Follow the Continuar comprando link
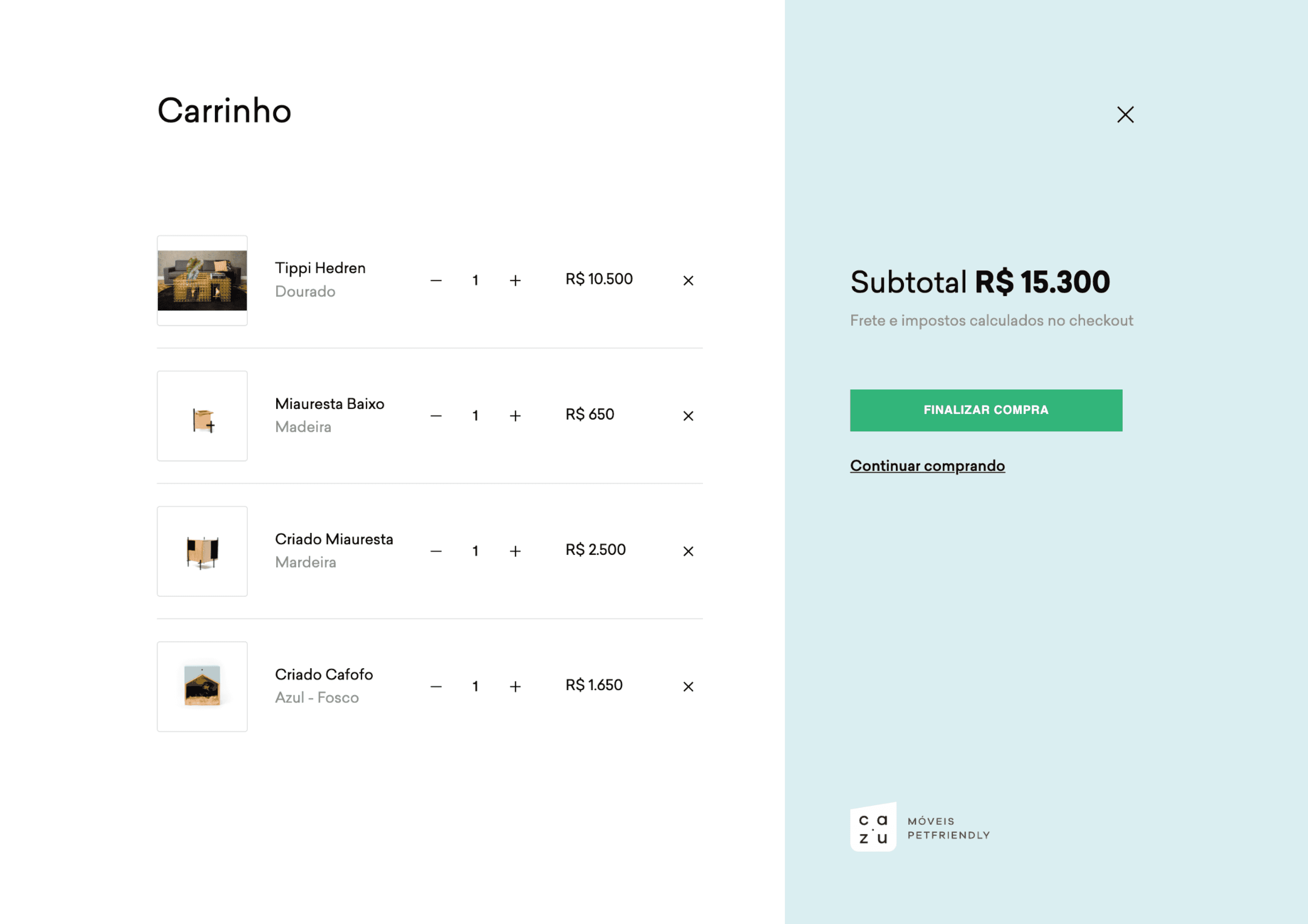 (x=927, y=466)
